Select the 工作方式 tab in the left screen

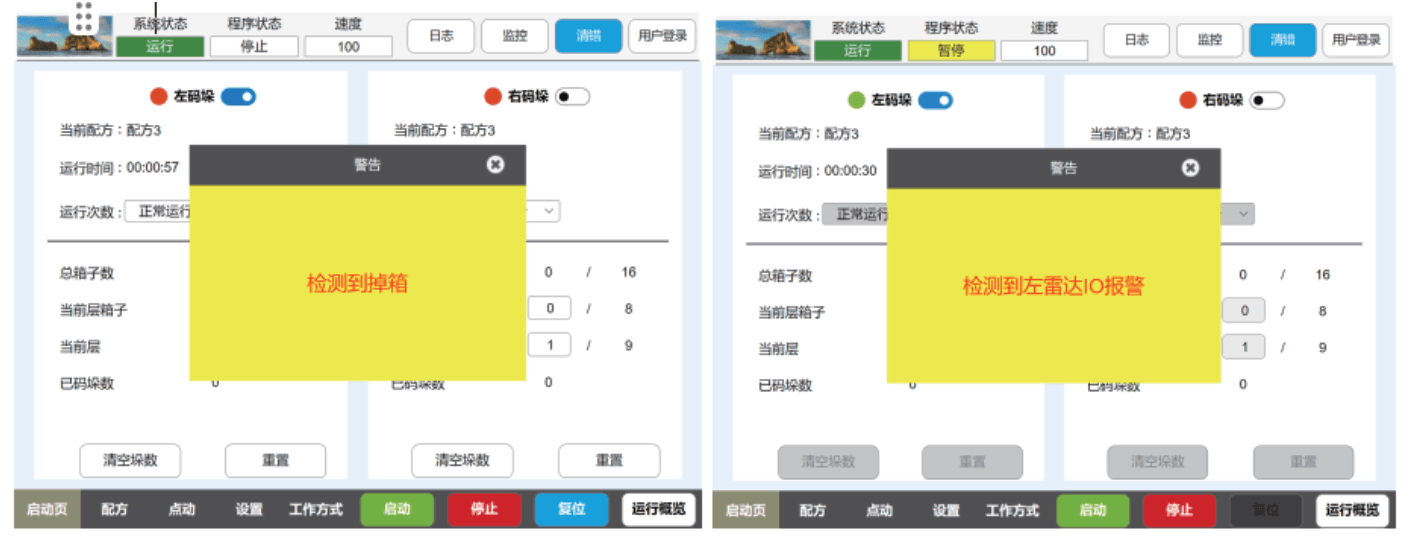[316, 509]
